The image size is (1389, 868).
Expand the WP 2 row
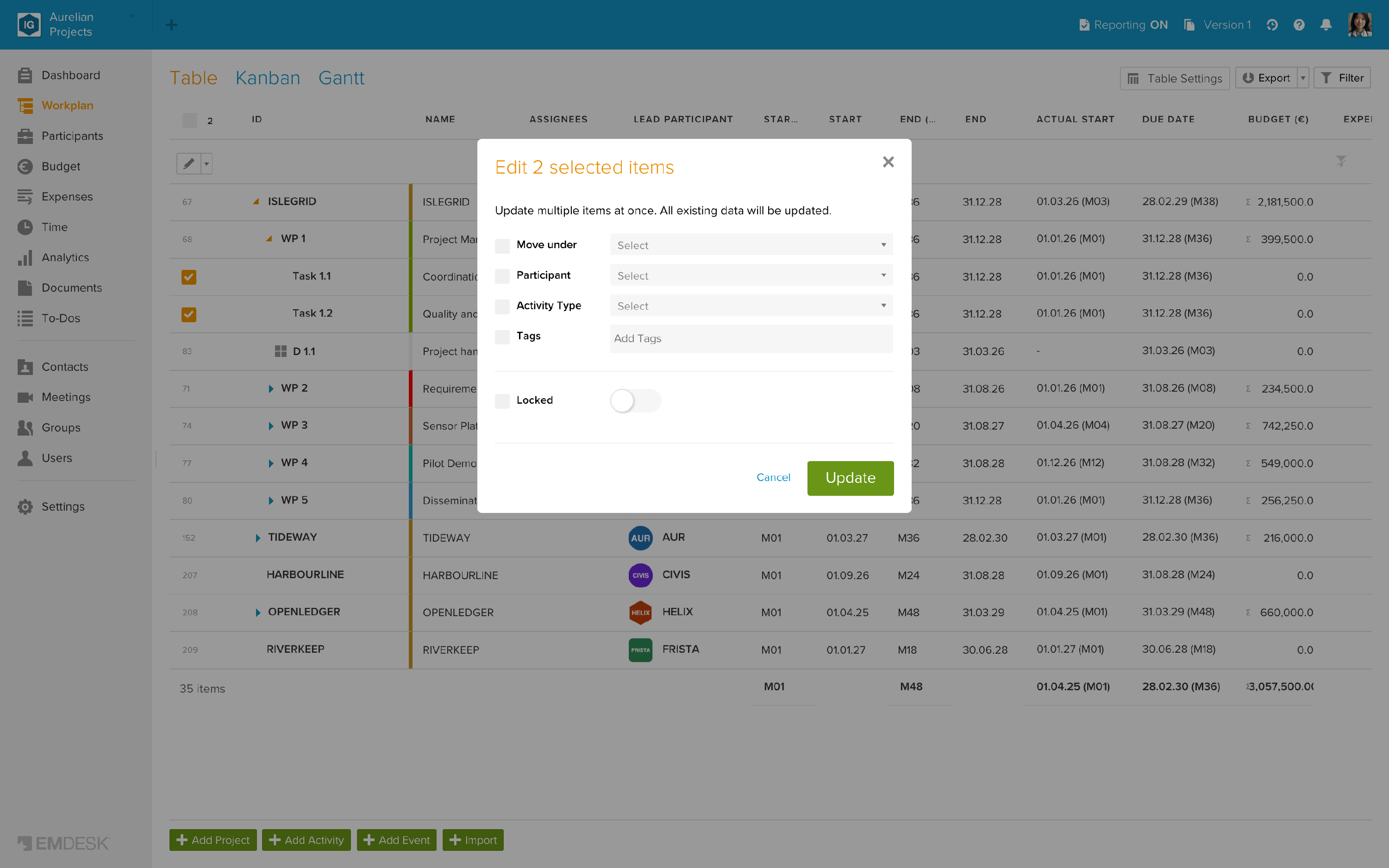(270, 389)
